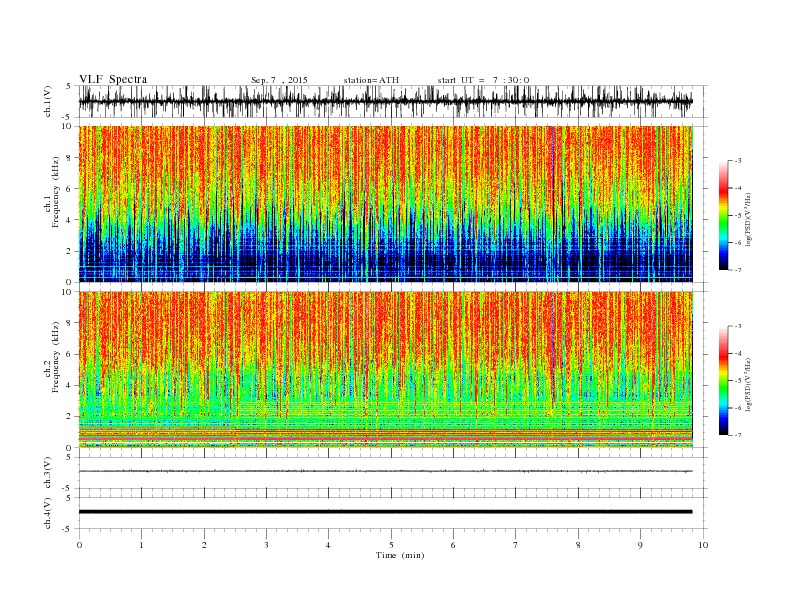Click the ch.1 voltage waveform trace
The image size is (792, 612).
[386, 101]
